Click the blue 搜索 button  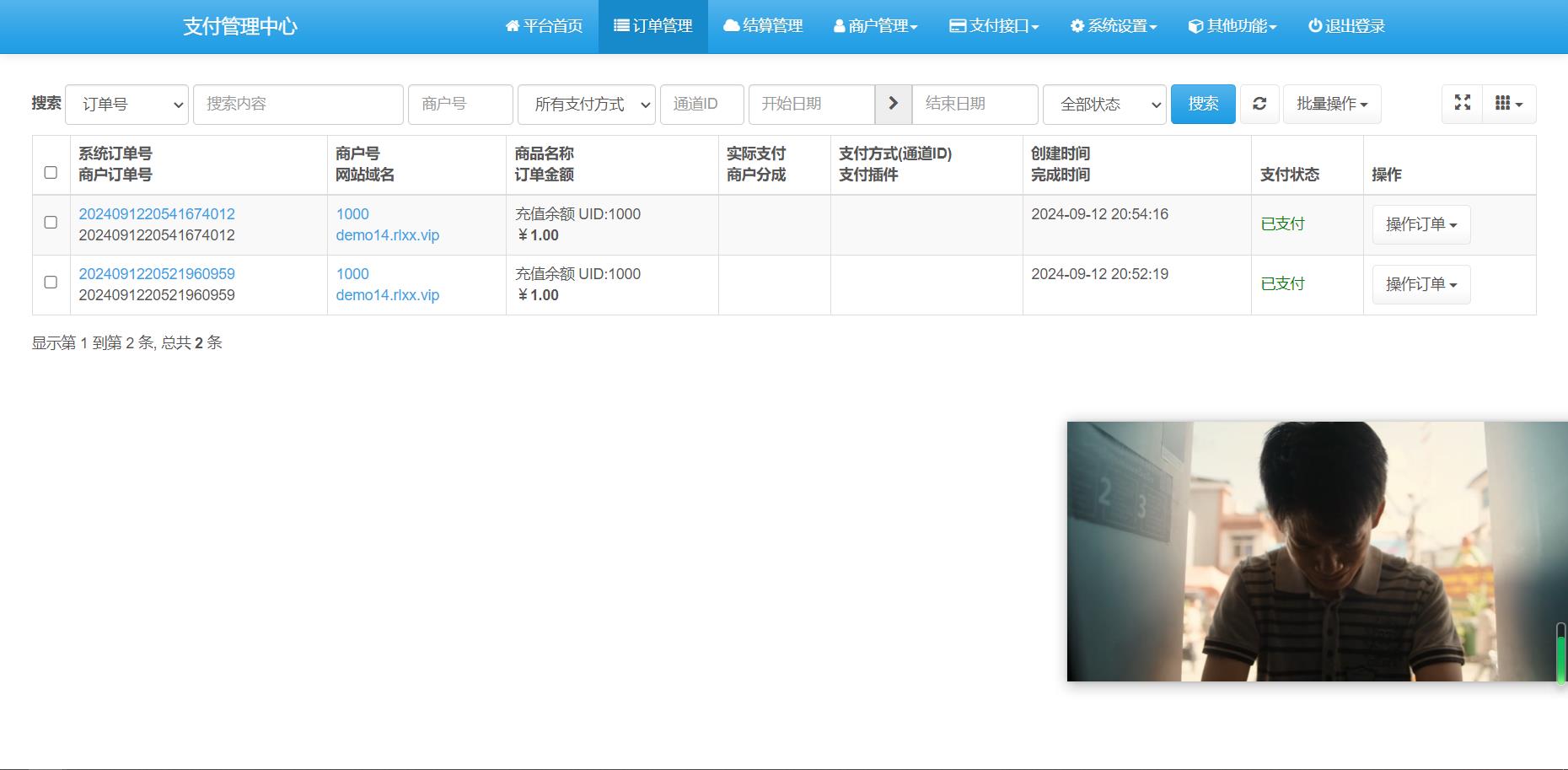(1203, 104)
